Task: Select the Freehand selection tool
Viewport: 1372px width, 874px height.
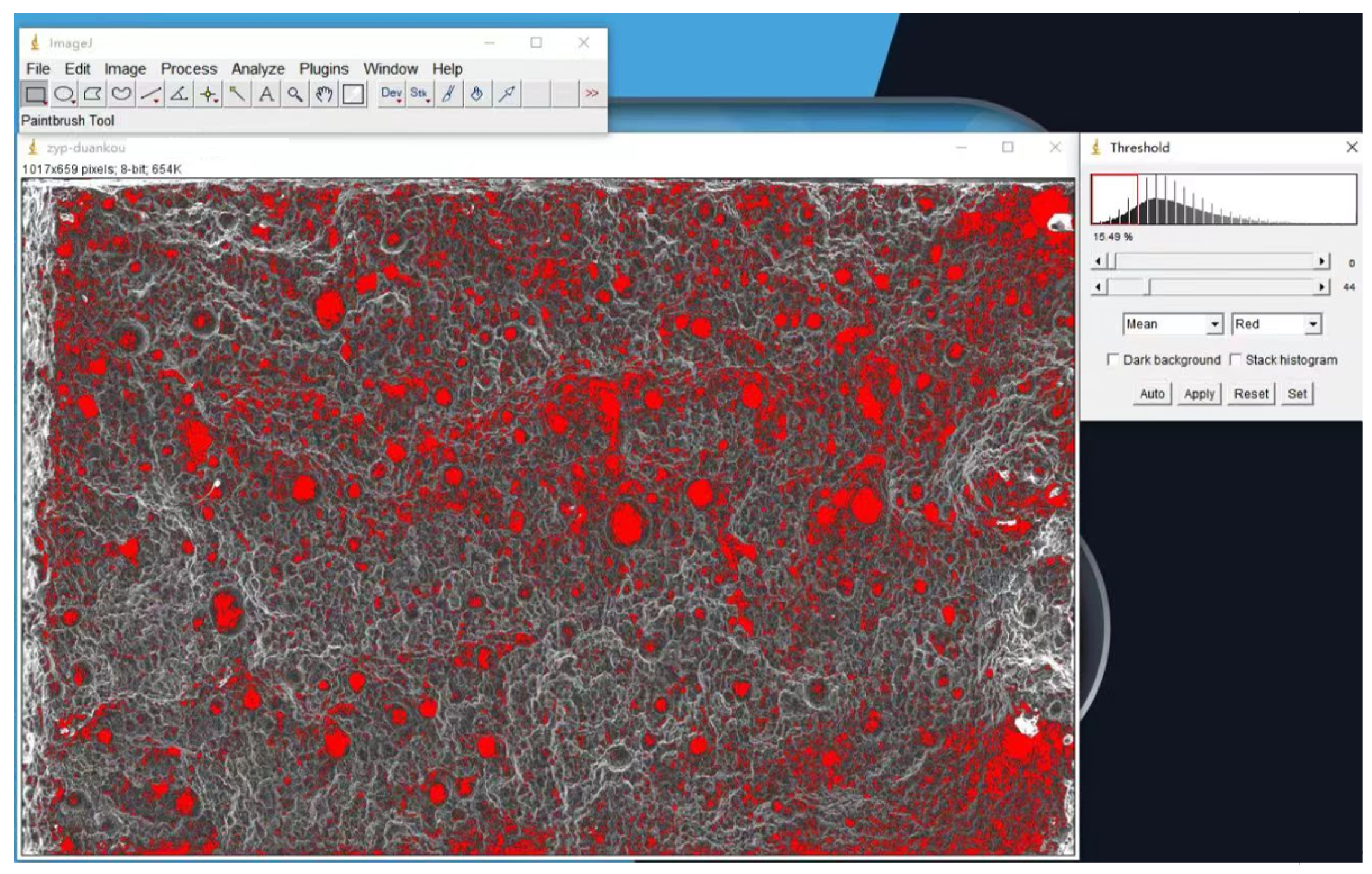Action: pos(121,94)
